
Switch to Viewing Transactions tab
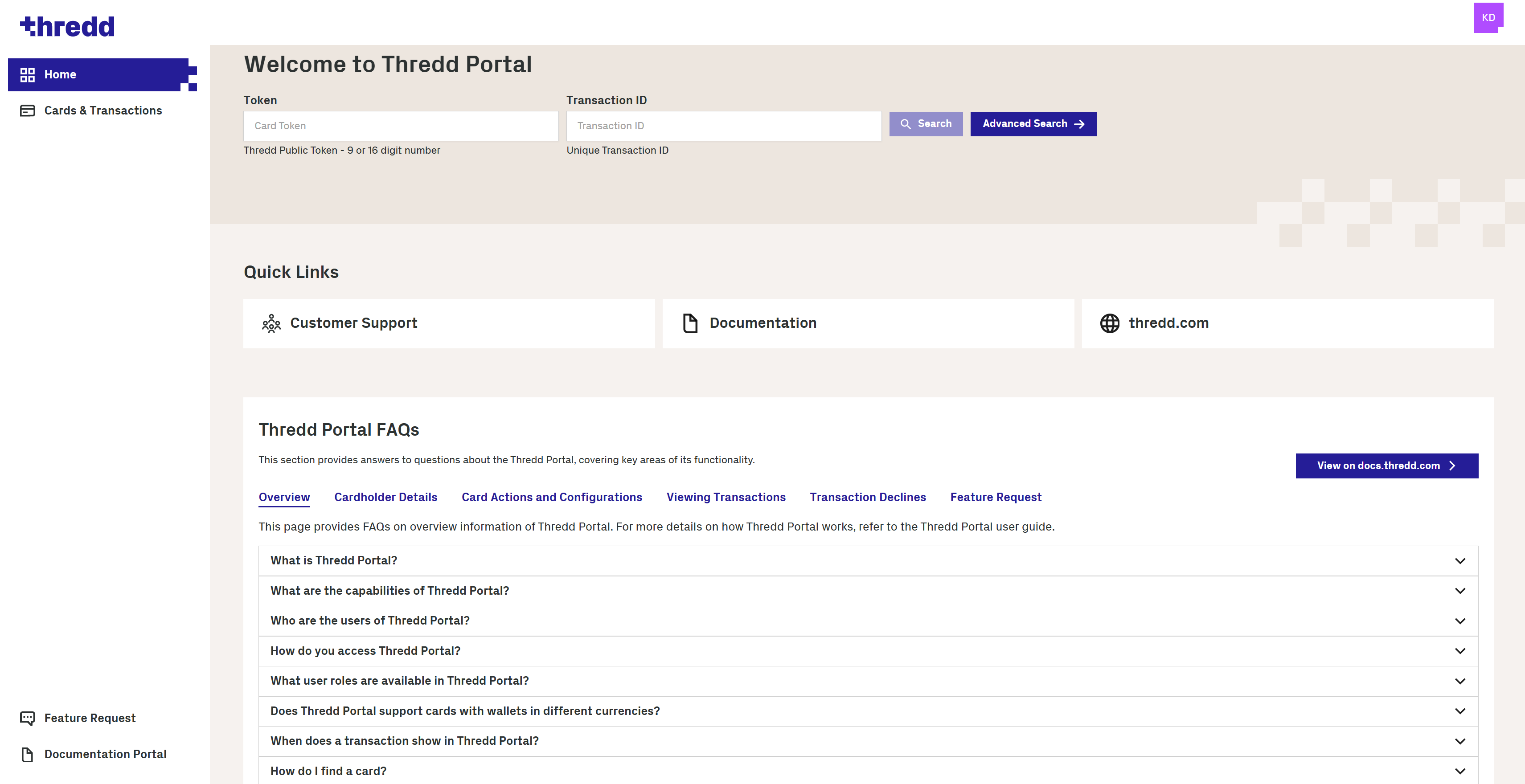point(726,497)
